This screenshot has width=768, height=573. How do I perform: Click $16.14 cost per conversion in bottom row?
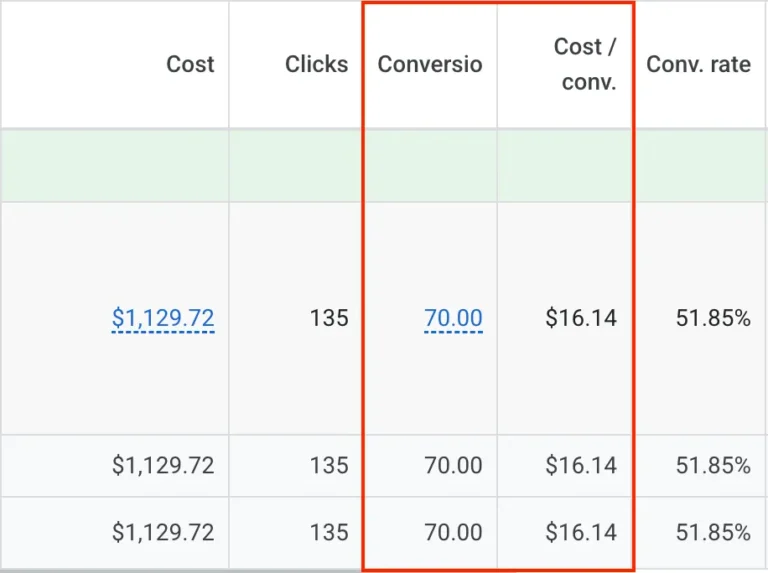(581, 532)
